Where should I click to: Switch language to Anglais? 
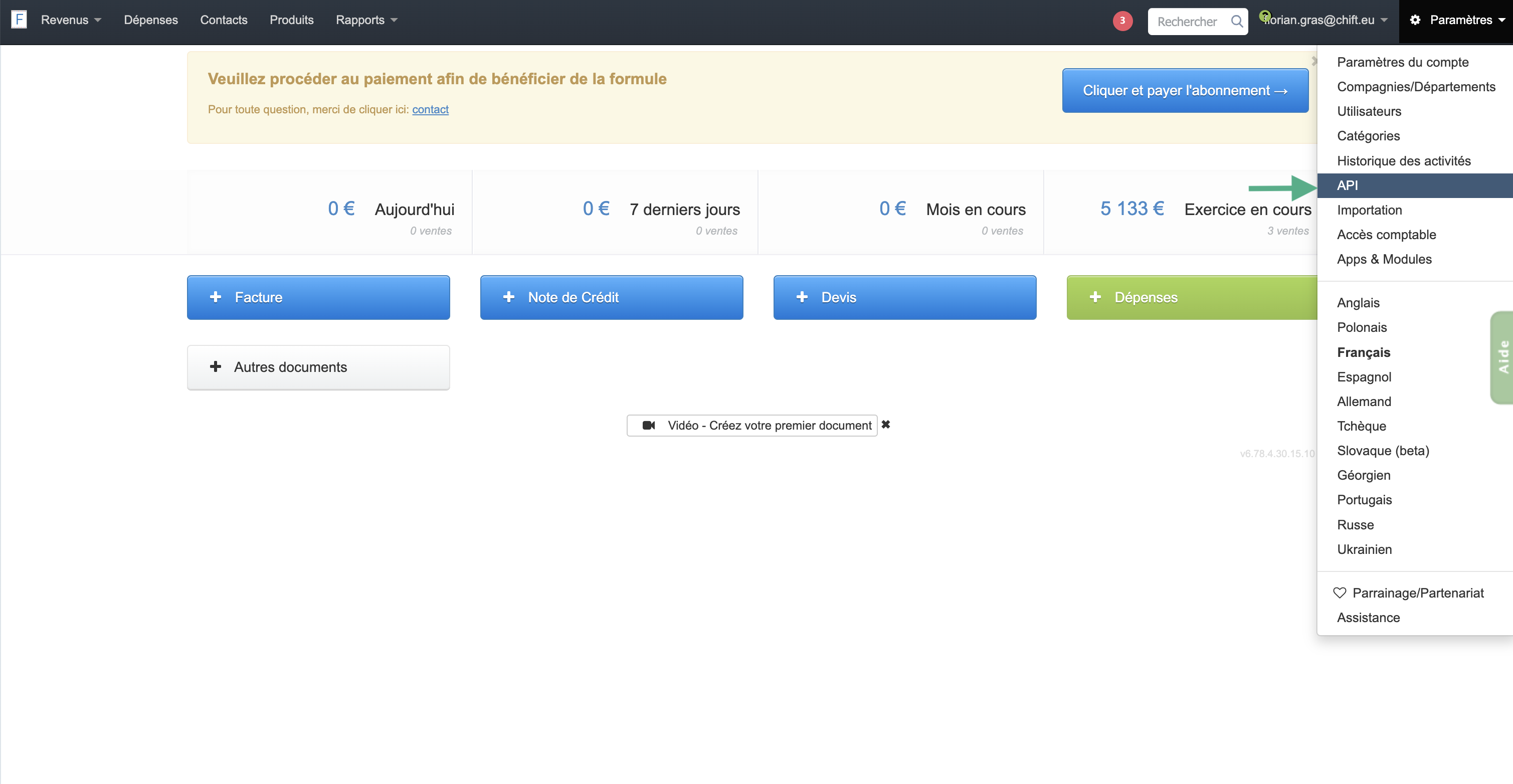(1358, 302)
